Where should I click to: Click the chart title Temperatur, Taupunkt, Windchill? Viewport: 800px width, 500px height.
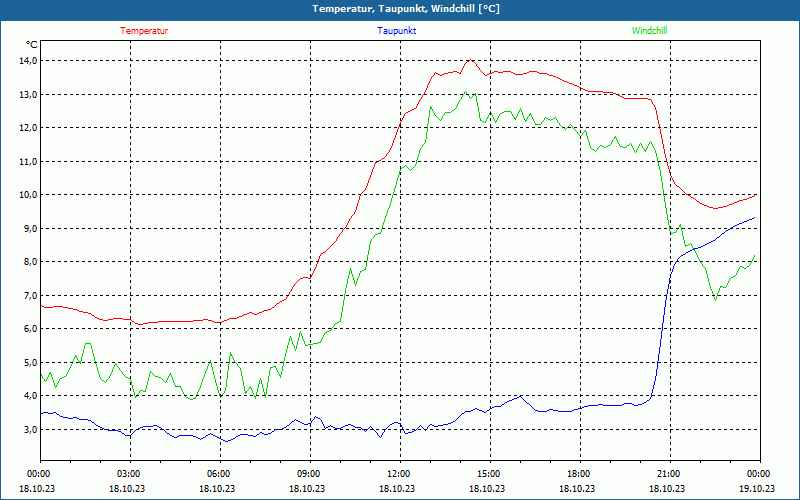(x=406, y=9)
